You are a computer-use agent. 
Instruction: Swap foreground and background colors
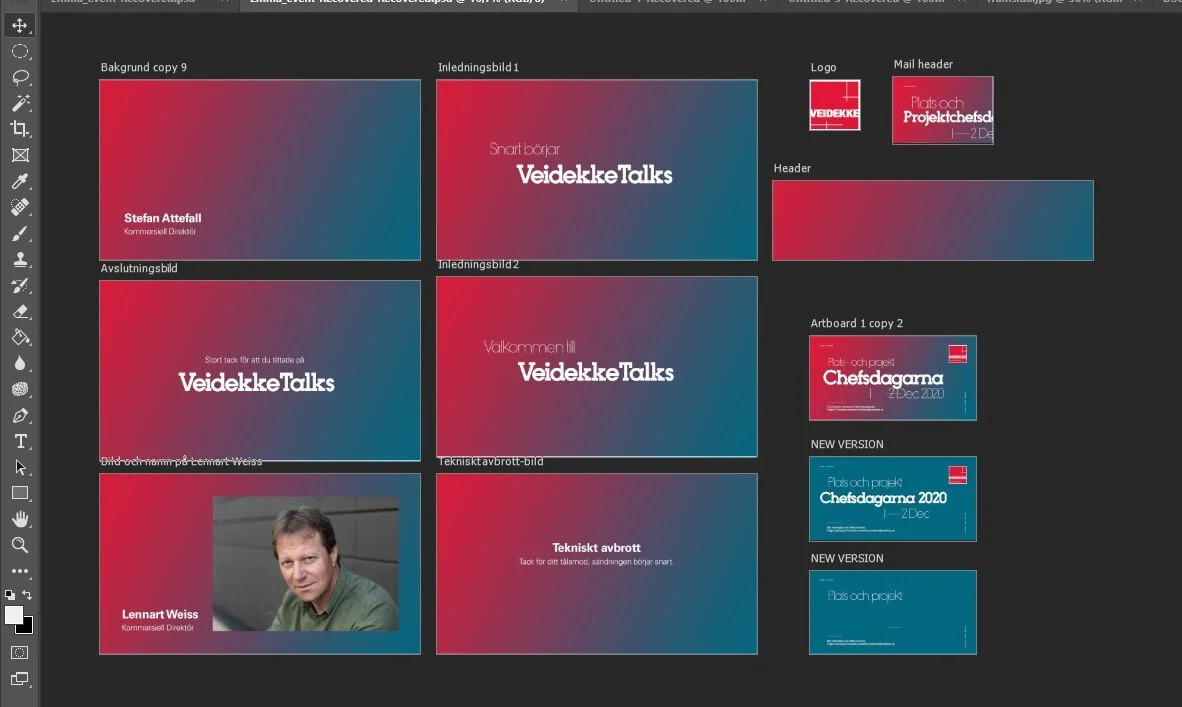(x=27, y=595)
